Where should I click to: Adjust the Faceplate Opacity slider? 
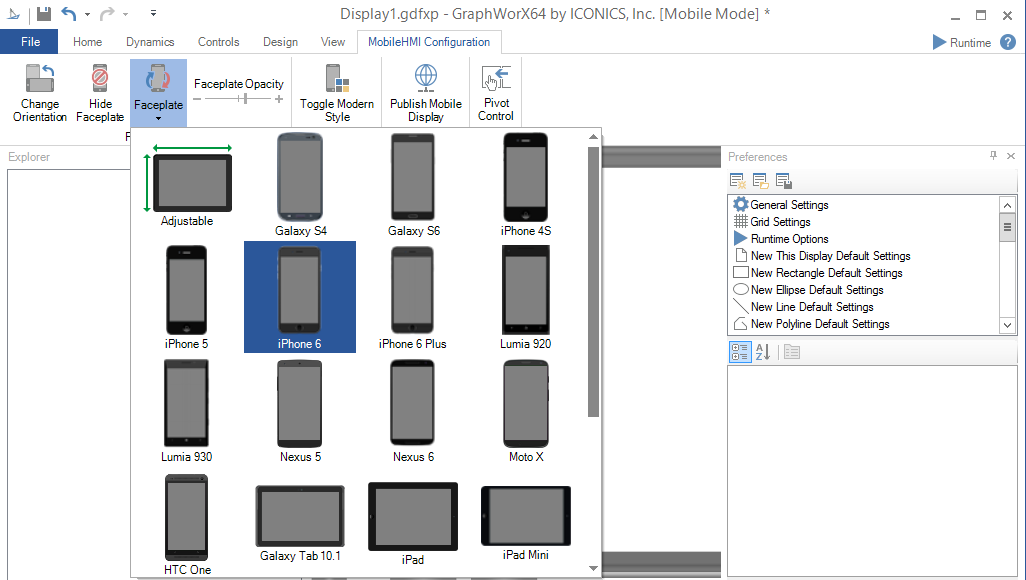(x=244, y=99)
